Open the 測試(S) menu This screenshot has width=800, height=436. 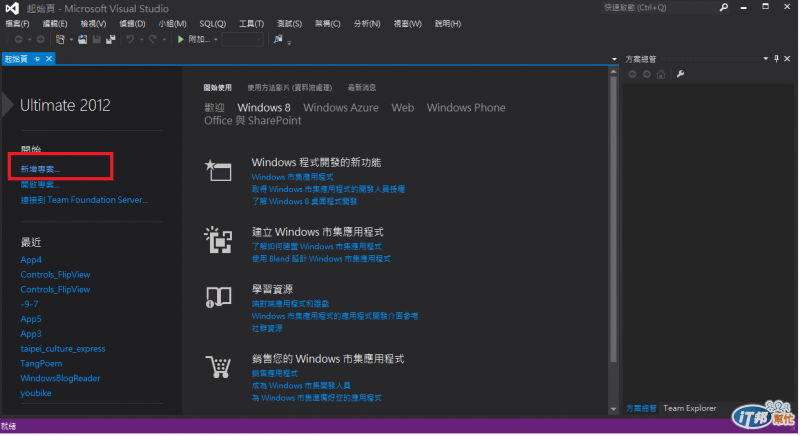click(x=289, y=23)
